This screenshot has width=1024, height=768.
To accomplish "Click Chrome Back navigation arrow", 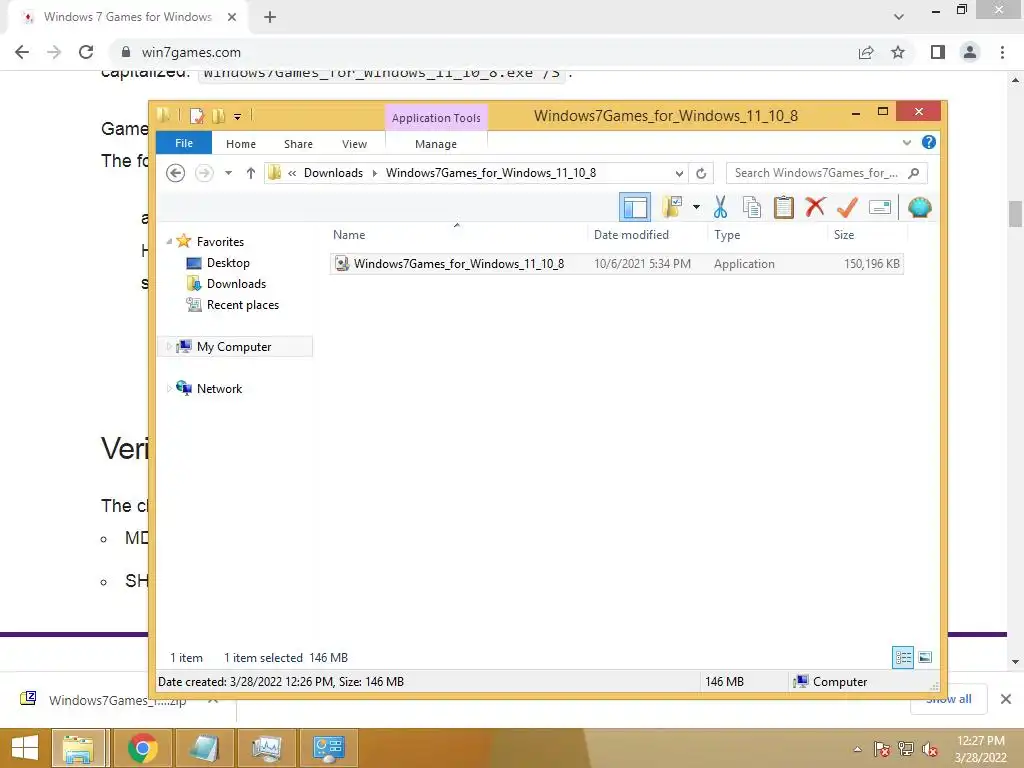I will [x=22, y=52].
